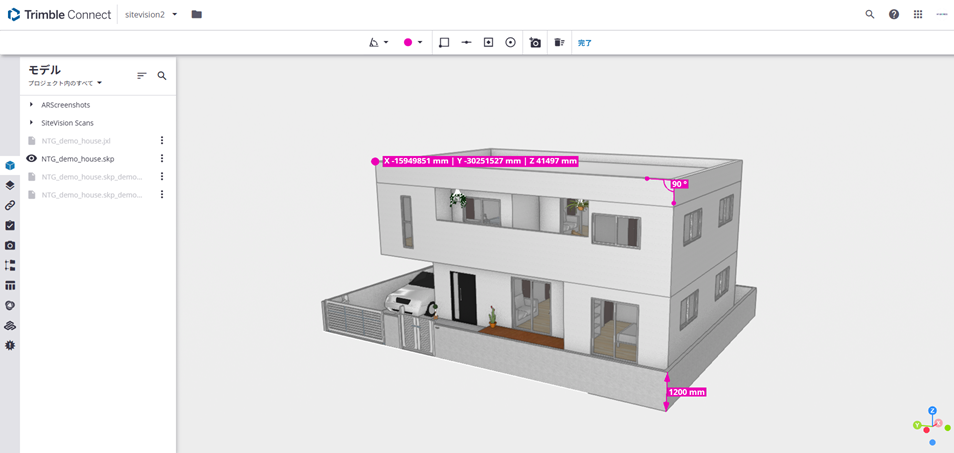
Task: Select the snap to face center tool
Action: click(x=488, y=43)
